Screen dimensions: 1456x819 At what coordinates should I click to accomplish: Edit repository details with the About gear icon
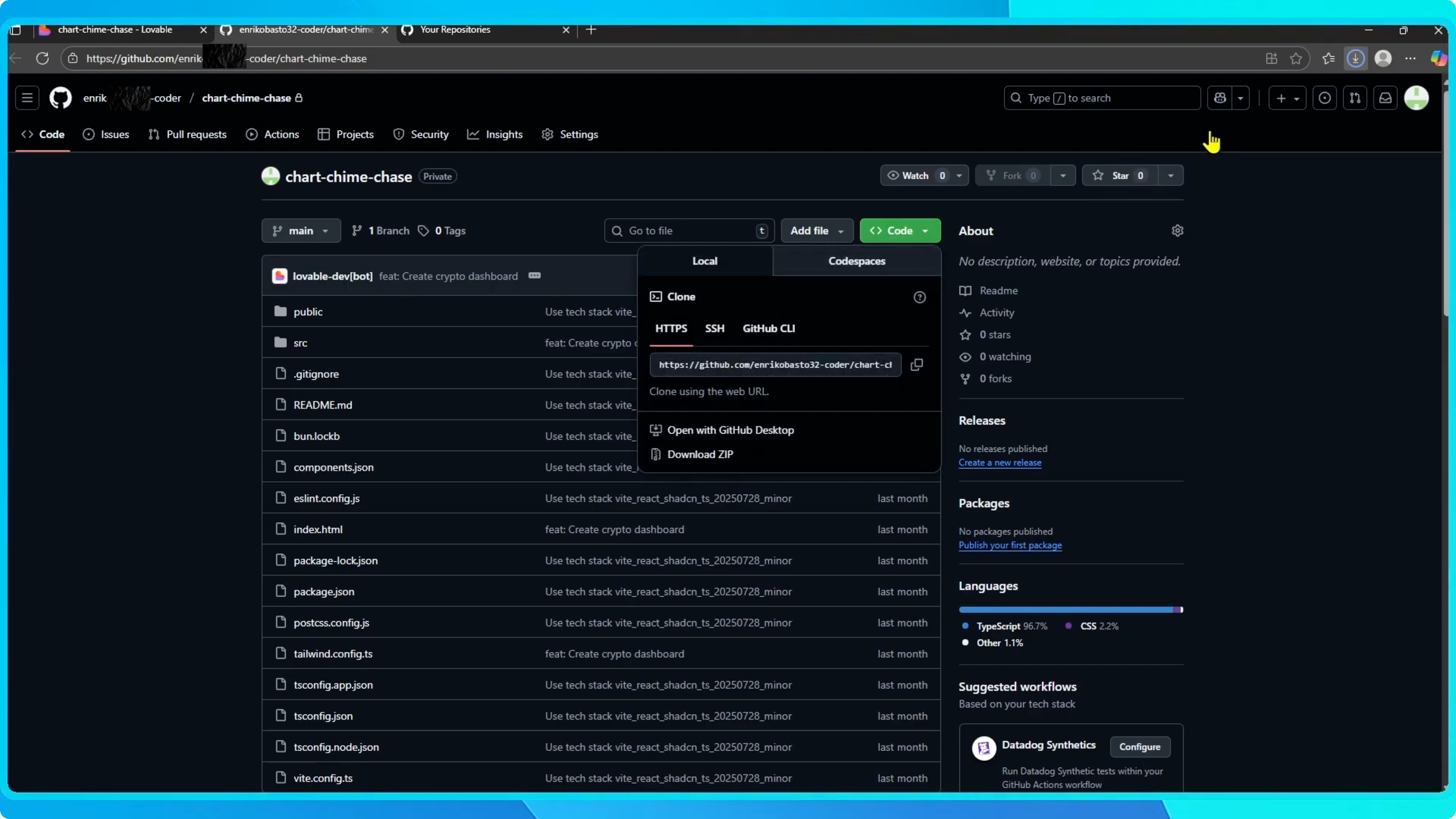click(x=1177, y=231)
